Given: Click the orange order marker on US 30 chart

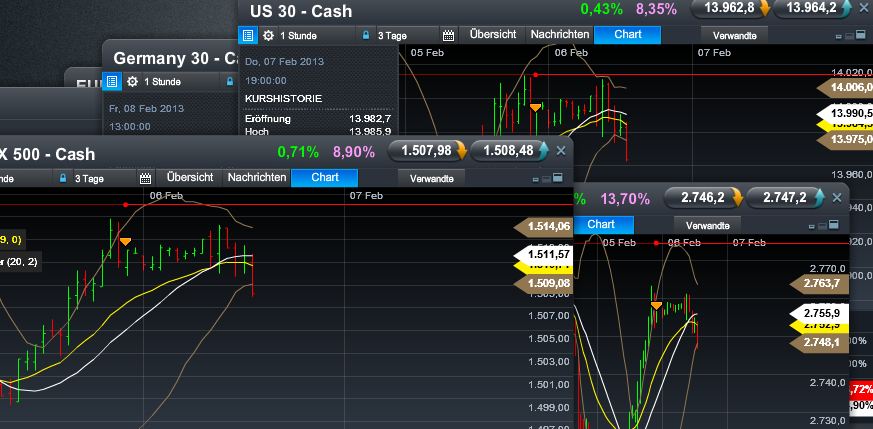Looking at the screenshot, I should [x=535, y=107].
